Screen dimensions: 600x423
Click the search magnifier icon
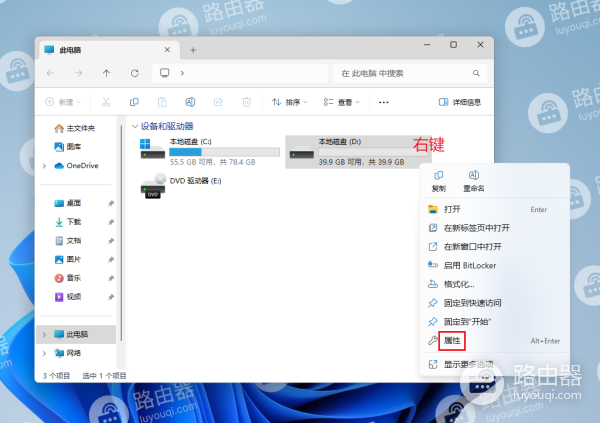(x=476, y=73)
